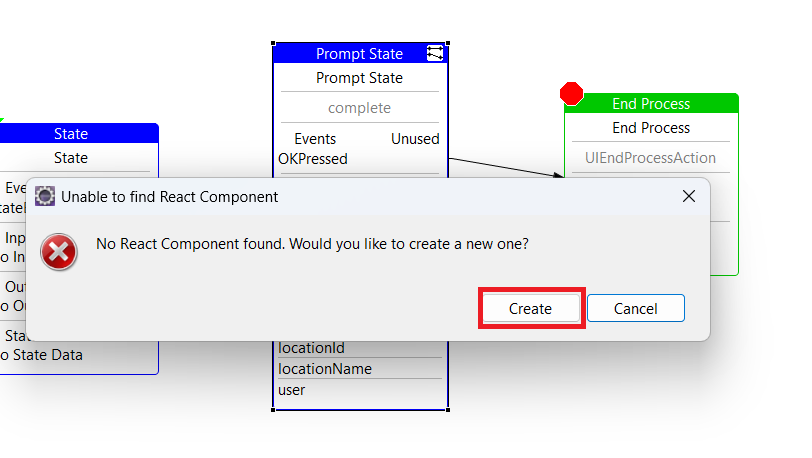
Task: Click the Unused label in Prompt State
Action: pos(415,139)
